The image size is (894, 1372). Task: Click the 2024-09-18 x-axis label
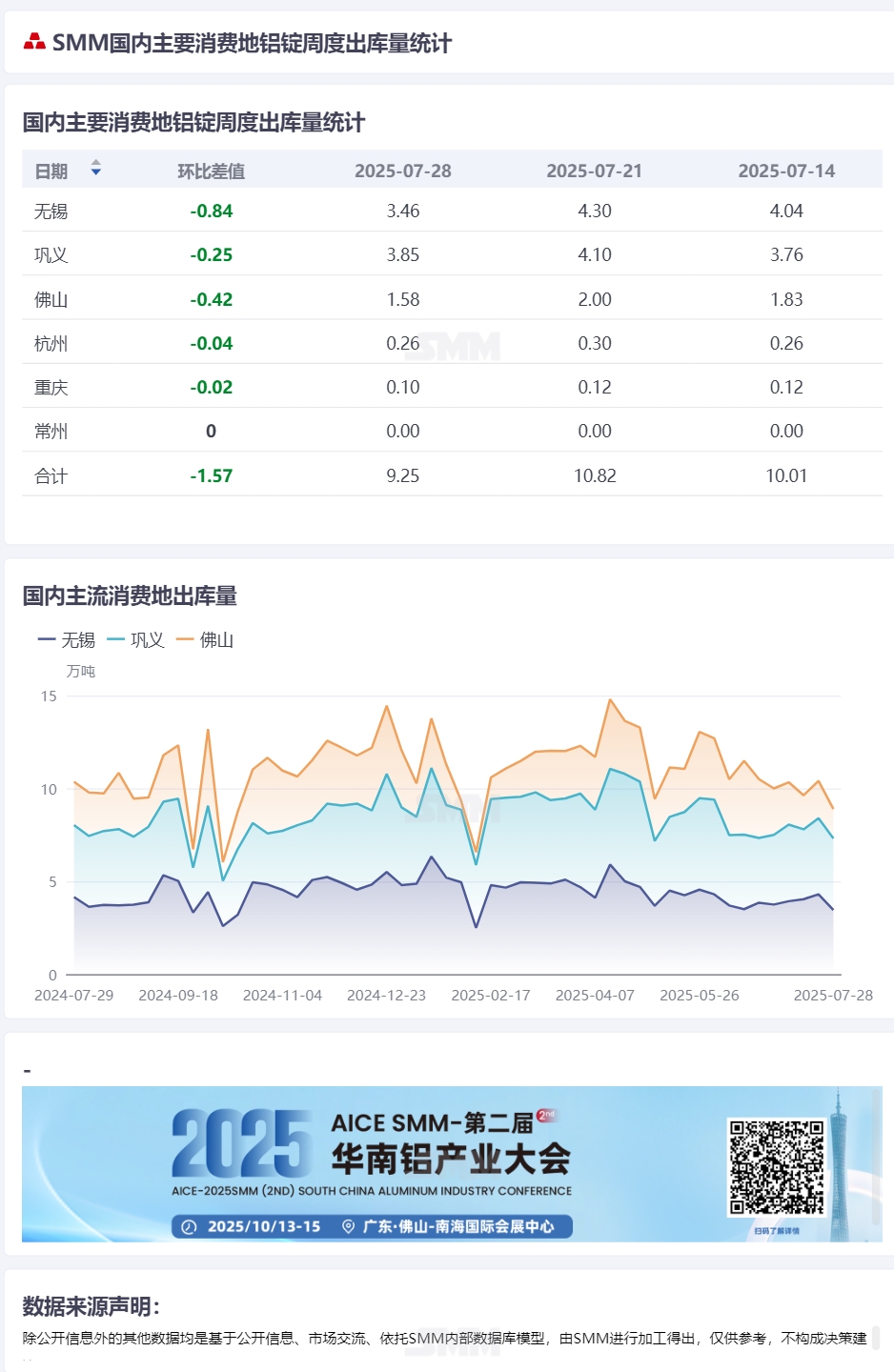(178, 996)
